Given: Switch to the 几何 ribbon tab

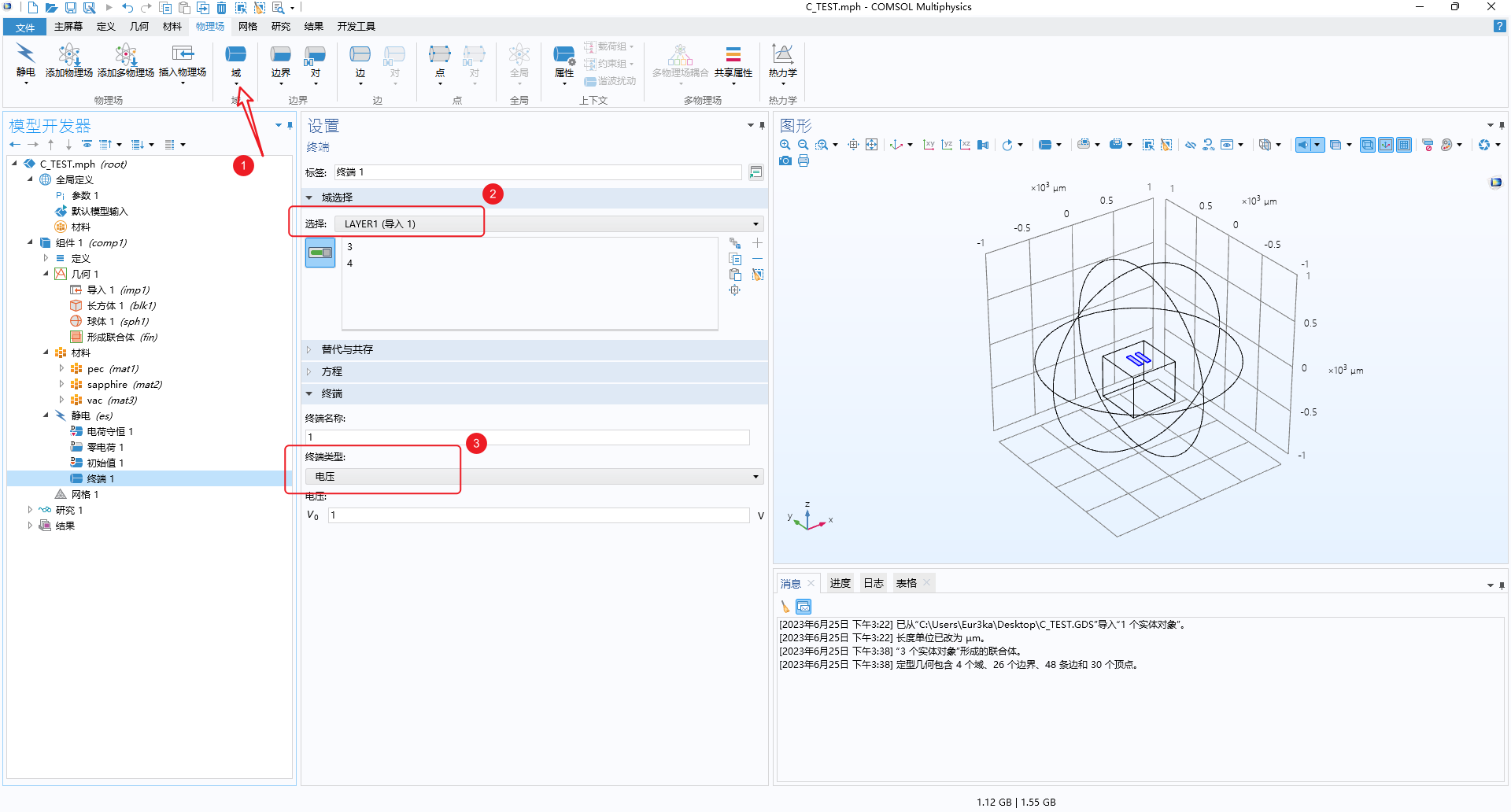Looking at the screenshot, I should tap(139, 27).
